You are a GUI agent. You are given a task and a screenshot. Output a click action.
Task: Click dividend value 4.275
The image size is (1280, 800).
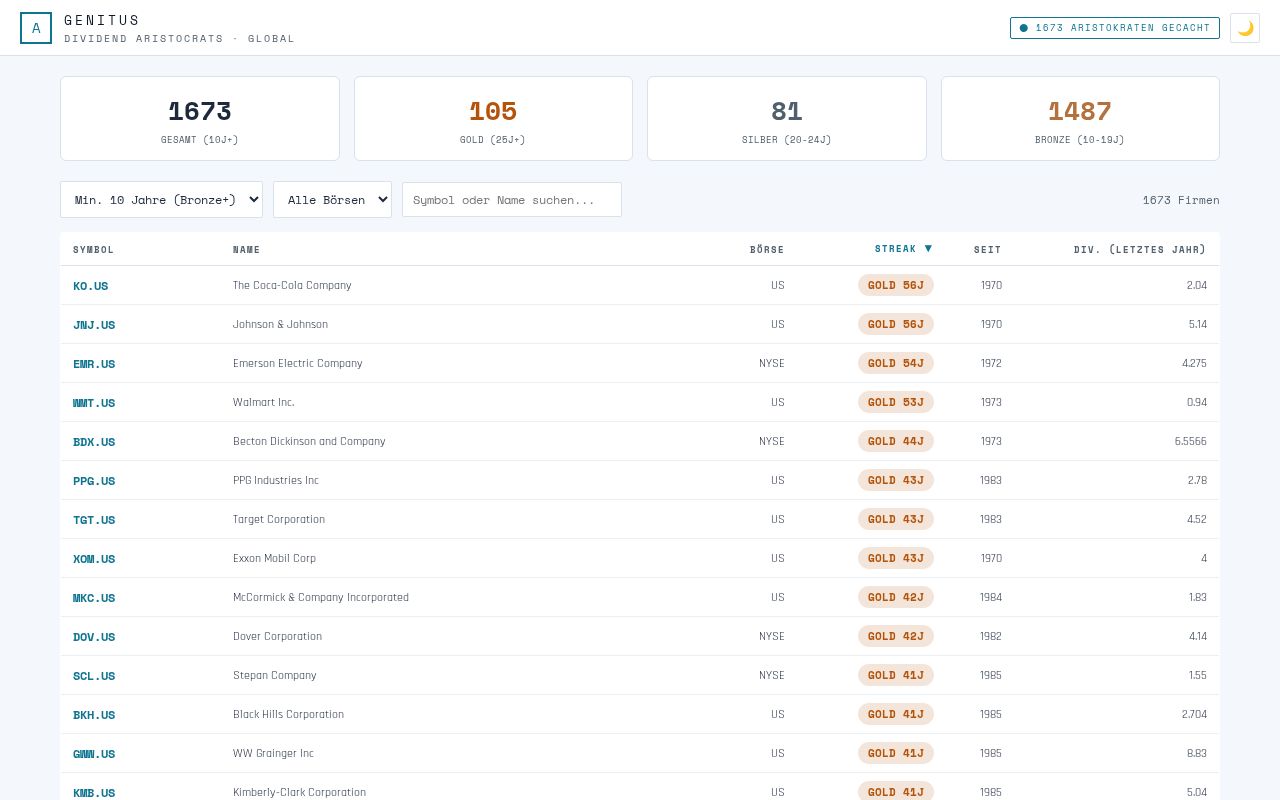coord(1194,363)
